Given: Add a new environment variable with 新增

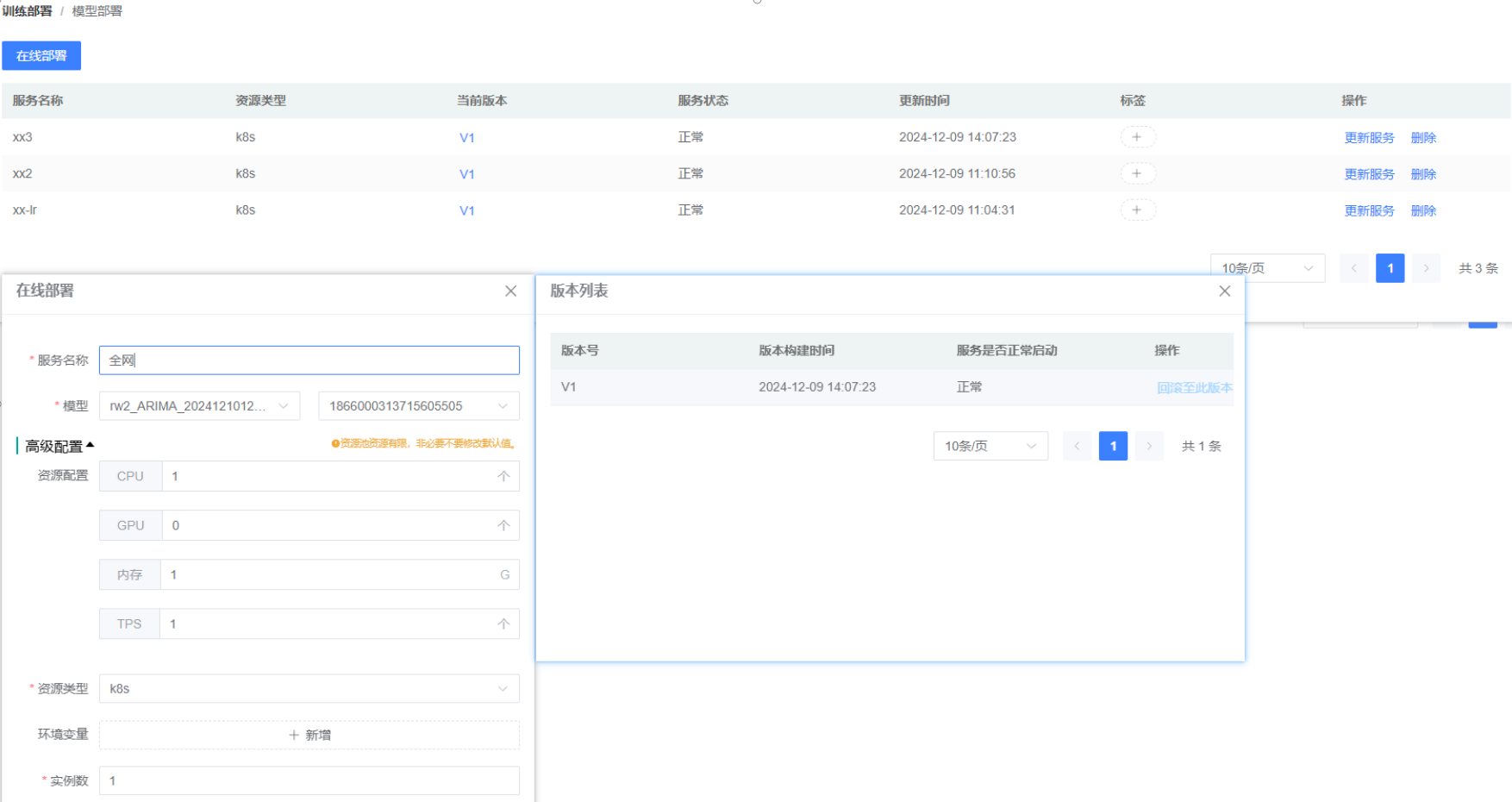Looking at the screenshot, I should [309, 735].
